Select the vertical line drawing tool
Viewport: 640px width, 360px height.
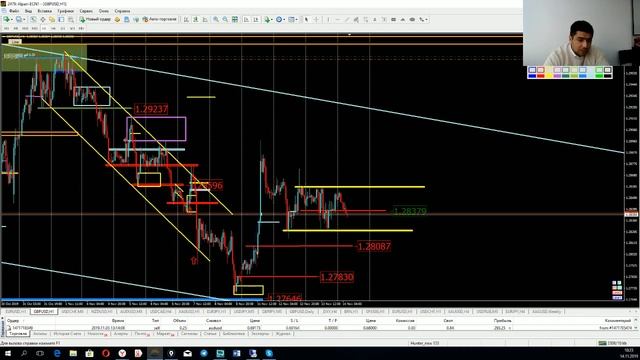[328, 20]
